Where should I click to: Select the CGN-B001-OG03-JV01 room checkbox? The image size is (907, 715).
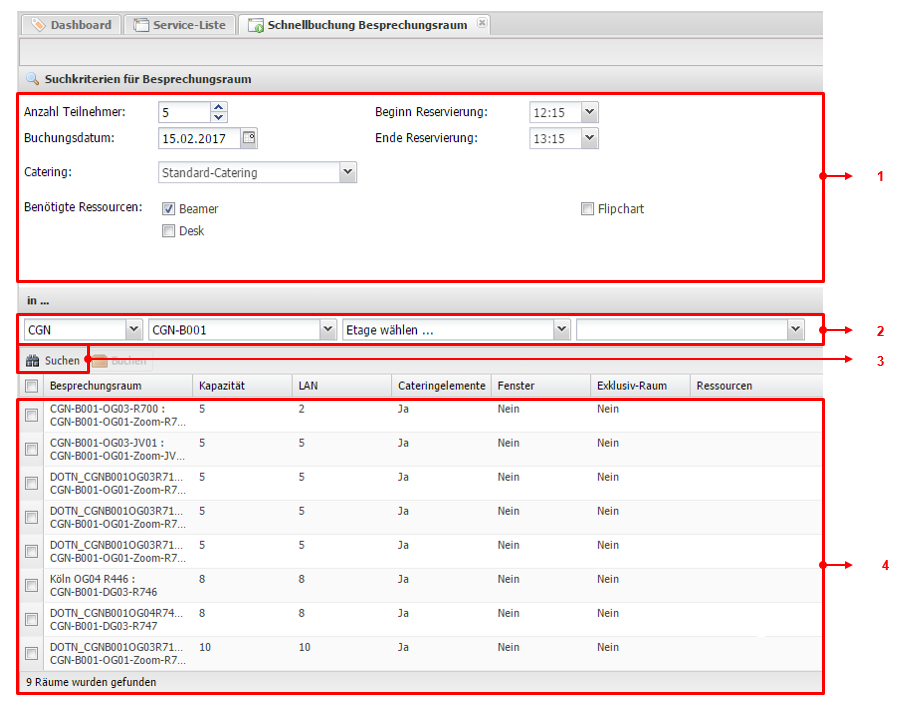point(32,449)
